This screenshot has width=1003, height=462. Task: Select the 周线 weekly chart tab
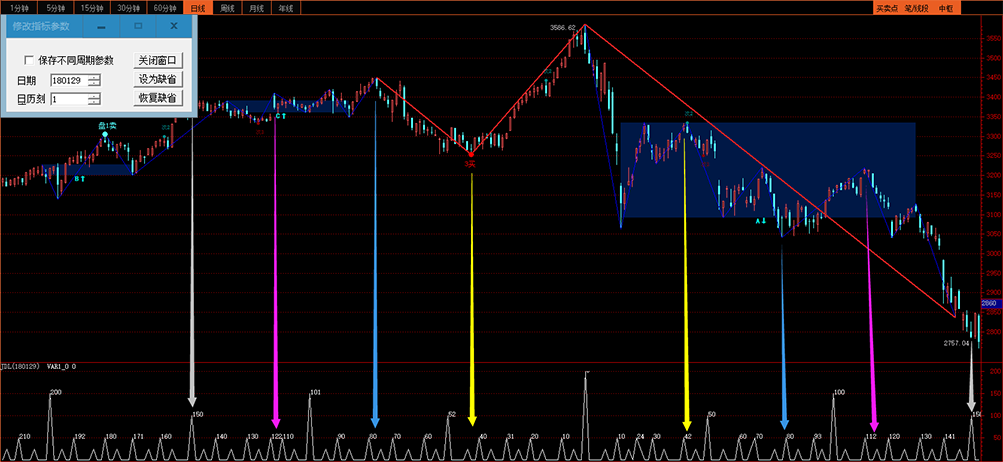227,8
